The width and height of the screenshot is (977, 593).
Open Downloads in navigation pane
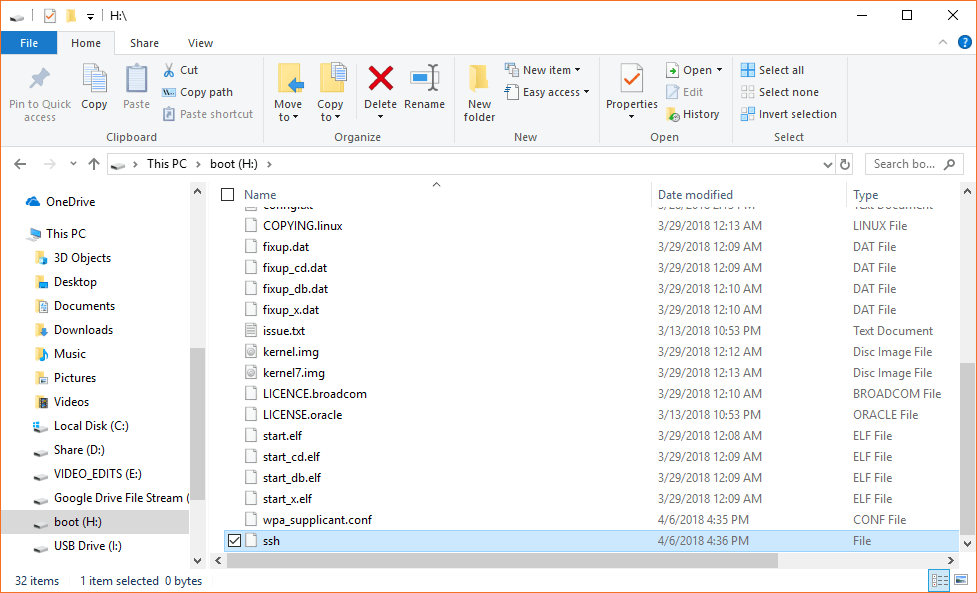[83, 330]
